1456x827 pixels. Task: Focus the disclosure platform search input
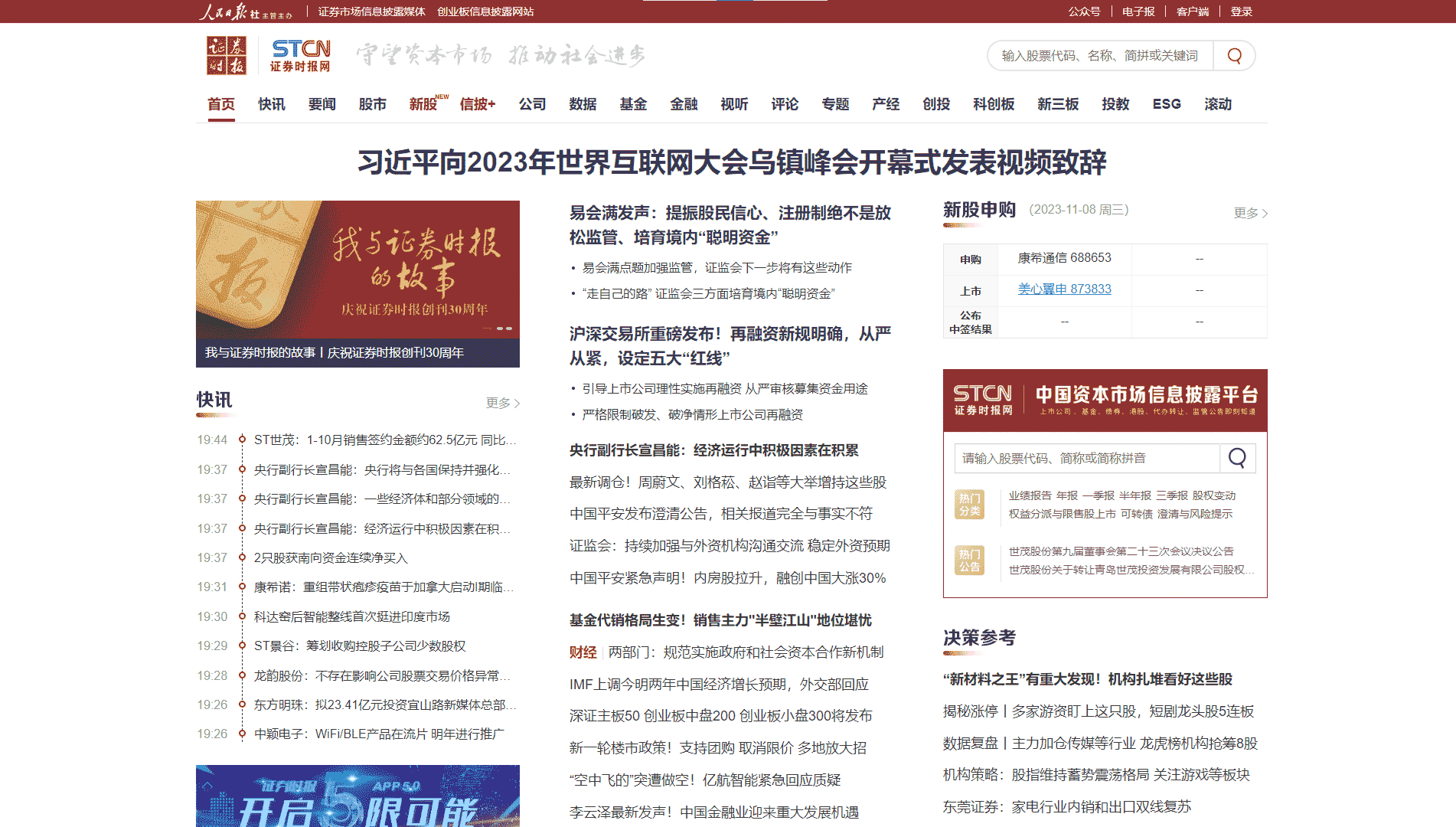[1087, 458]
